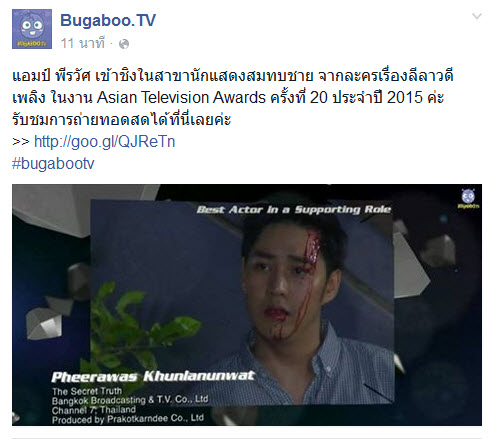Open the award nominee photo thumbnail
491x439 pixels.
coord(247,305)
